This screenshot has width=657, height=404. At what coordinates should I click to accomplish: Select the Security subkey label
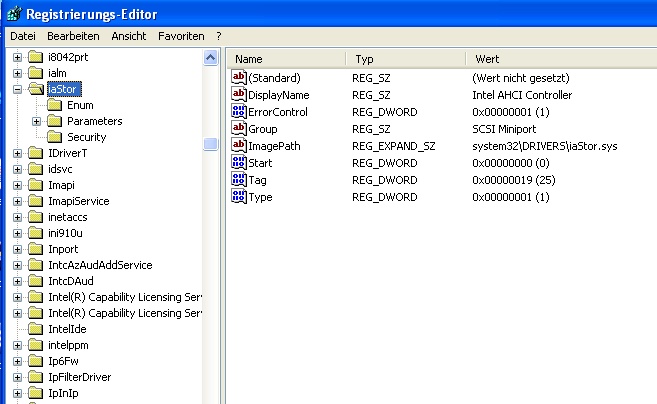click(x=87, y=137)
